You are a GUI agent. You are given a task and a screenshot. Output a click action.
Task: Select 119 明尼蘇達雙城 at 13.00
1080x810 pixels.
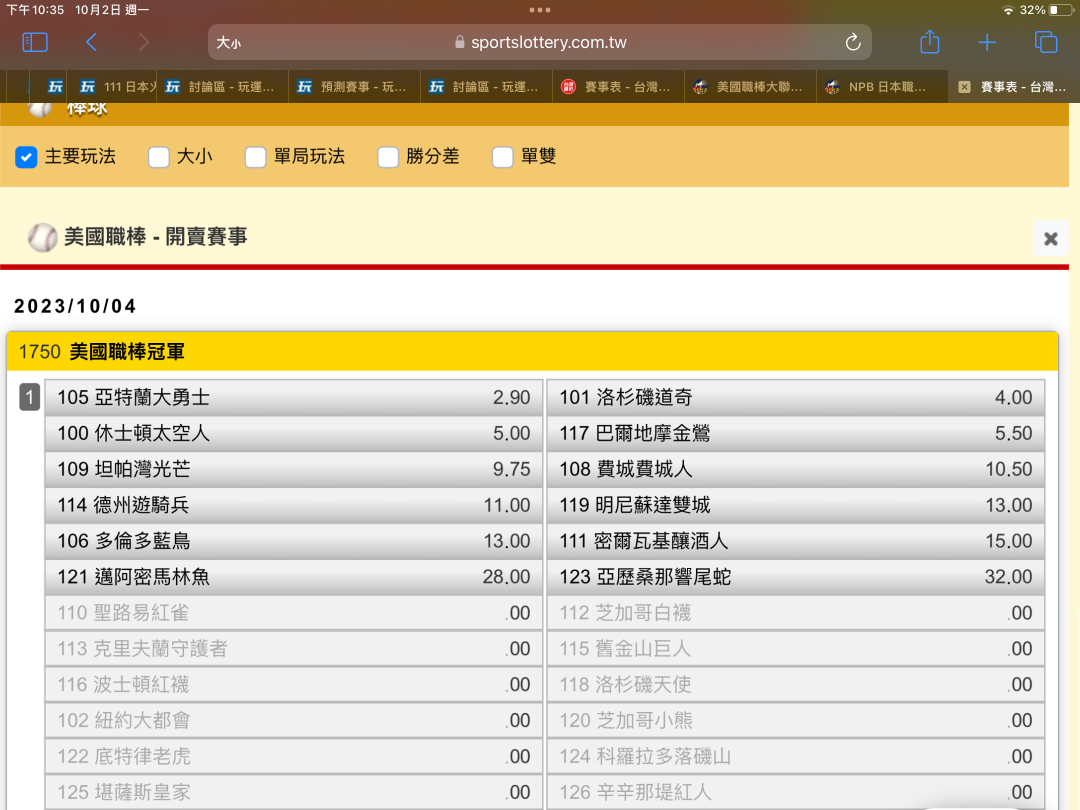[x=796, y=505]
